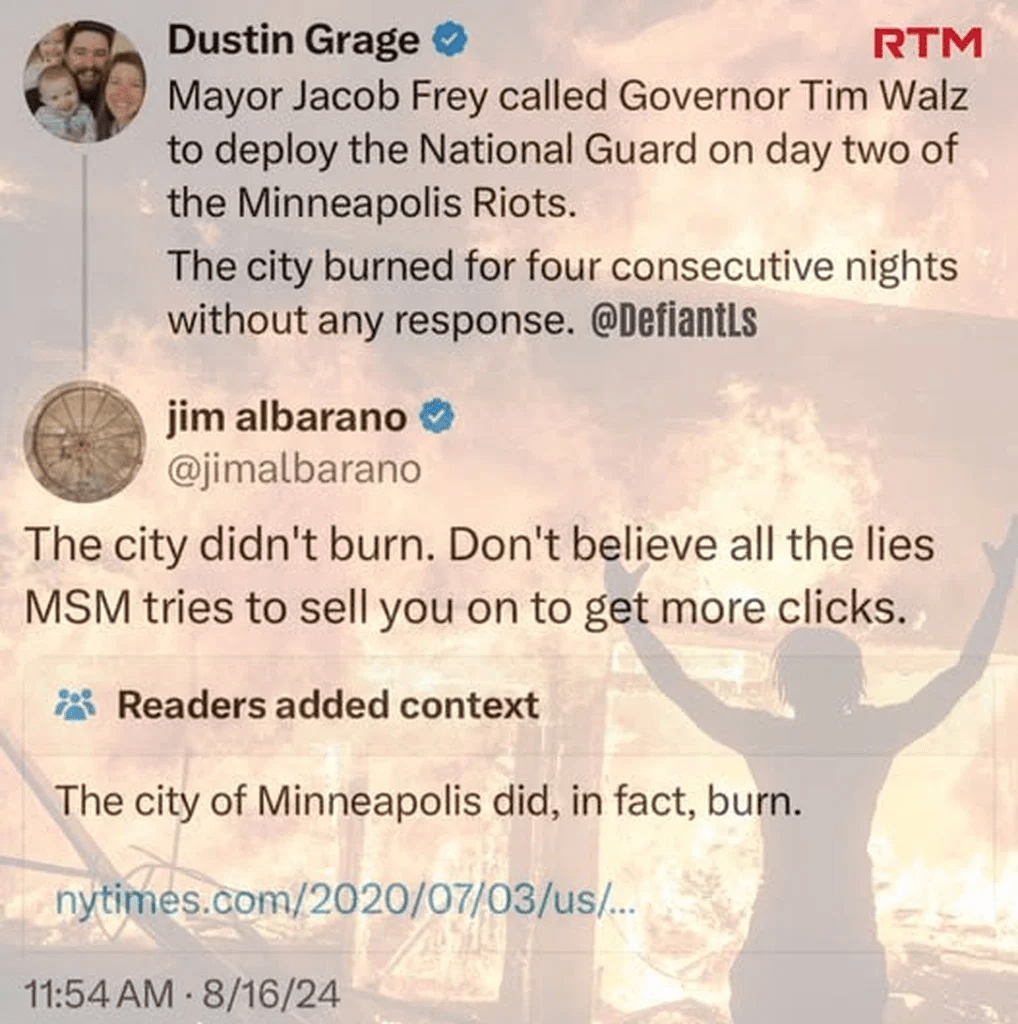Screen dimensions: 1018x1024
Task: Click the Readers added context people icon
Action: click(x=75, y=705)
